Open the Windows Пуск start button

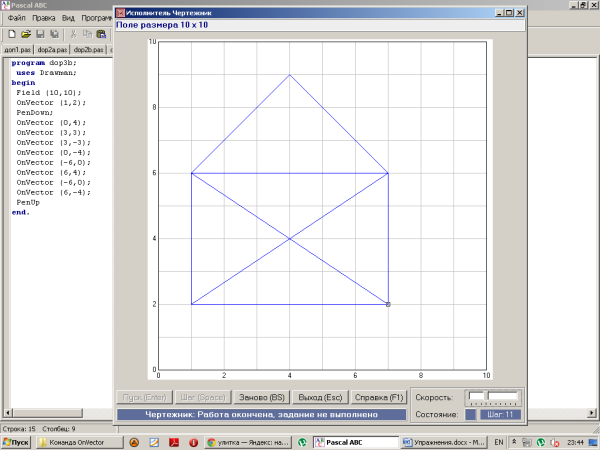point(18,441)
